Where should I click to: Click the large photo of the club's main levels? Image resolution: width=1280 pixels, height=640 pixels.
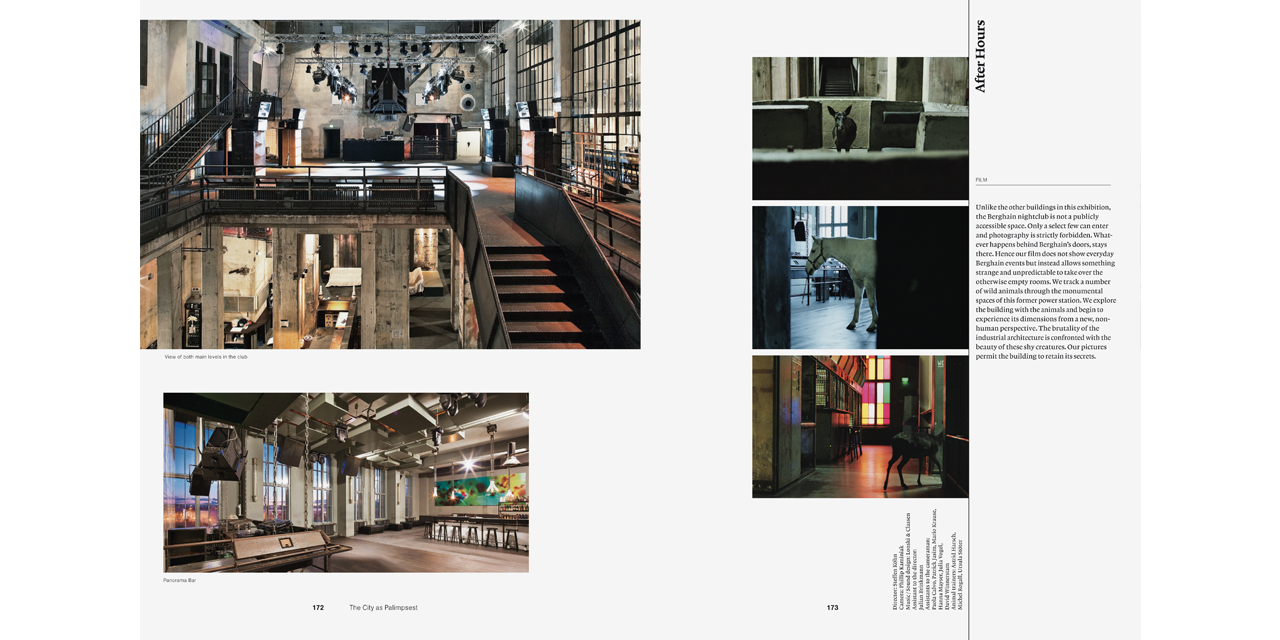tap(390, 184)
